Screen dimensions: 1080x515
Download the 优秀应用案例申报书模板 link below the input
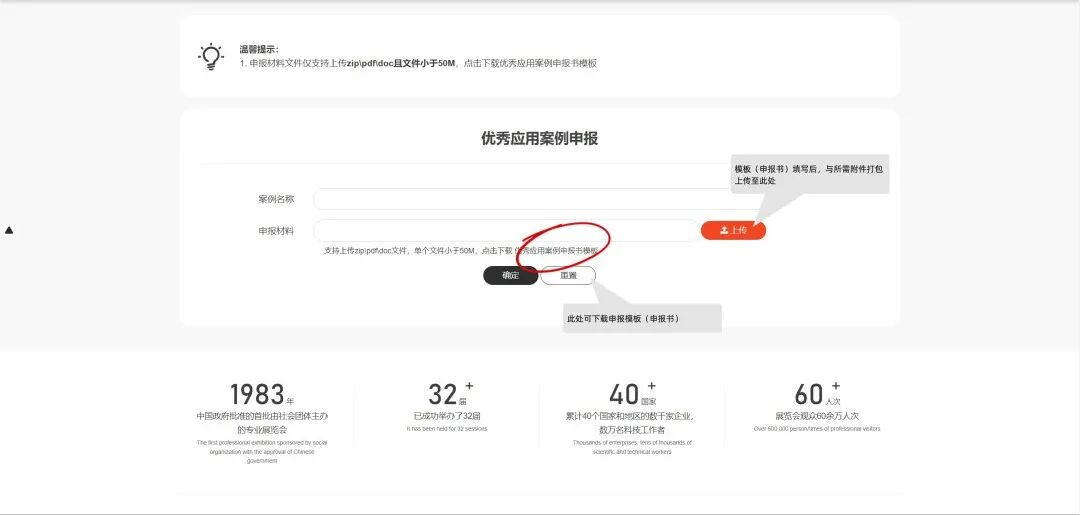coord(557,251)
